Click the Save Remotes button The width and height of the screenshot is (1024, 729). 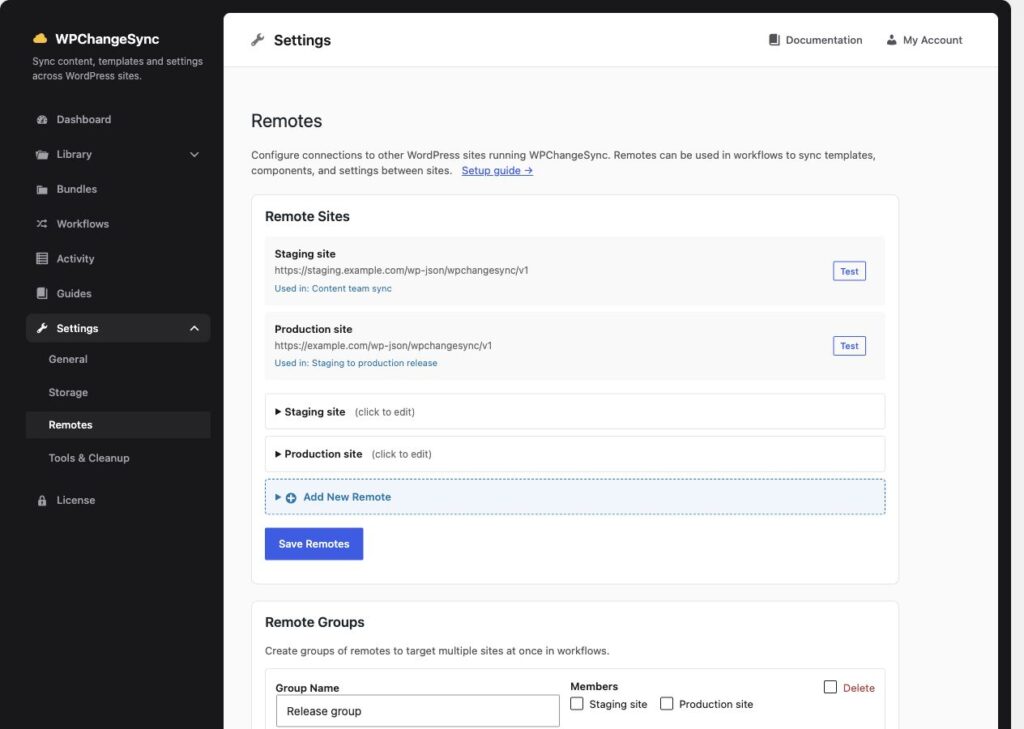point(313,543)
